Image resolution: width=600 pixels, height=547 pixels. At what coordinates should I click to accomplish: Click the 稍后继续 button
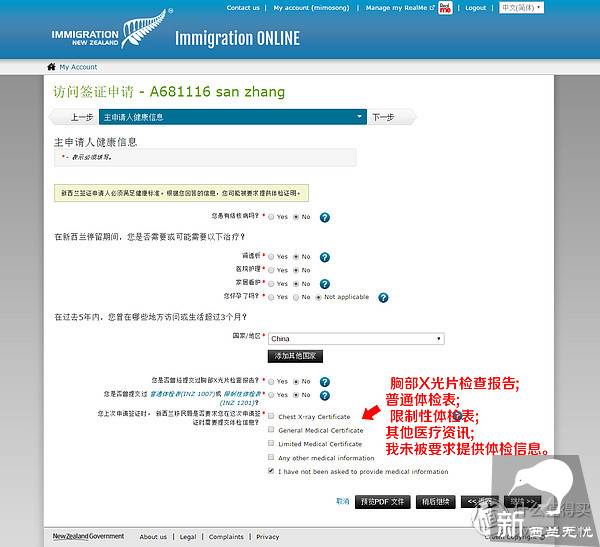coord(435,502)
